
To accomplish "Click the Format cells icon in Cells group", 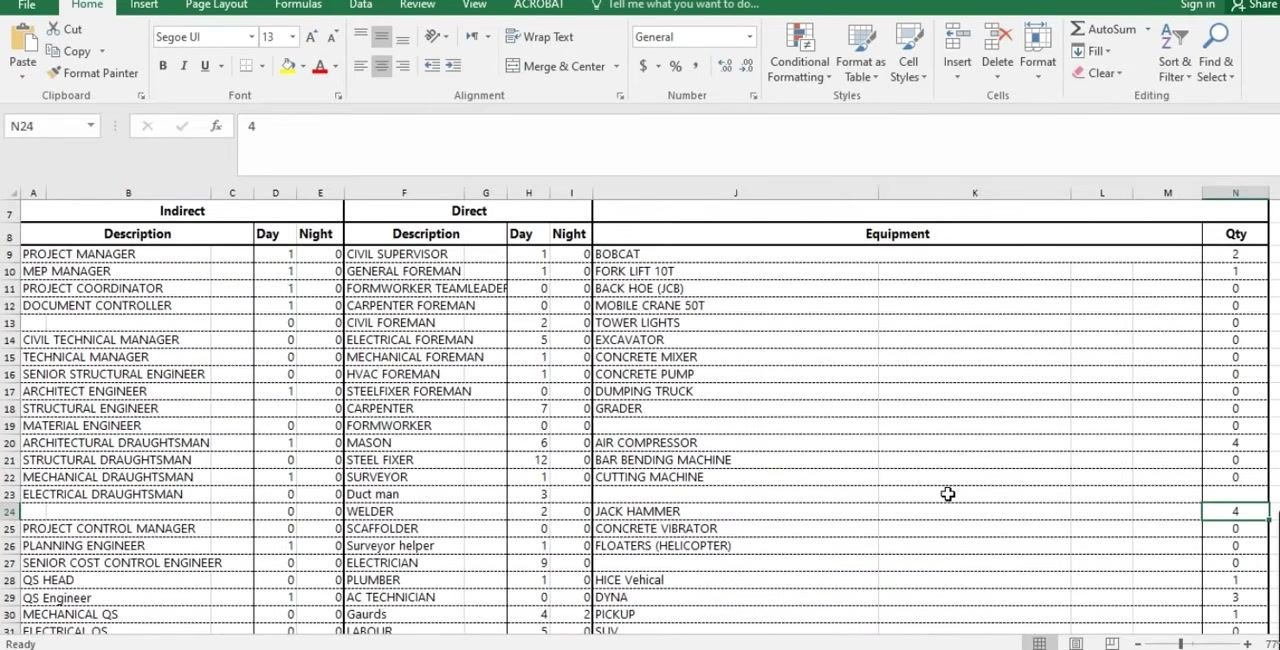I will 1038,38.
